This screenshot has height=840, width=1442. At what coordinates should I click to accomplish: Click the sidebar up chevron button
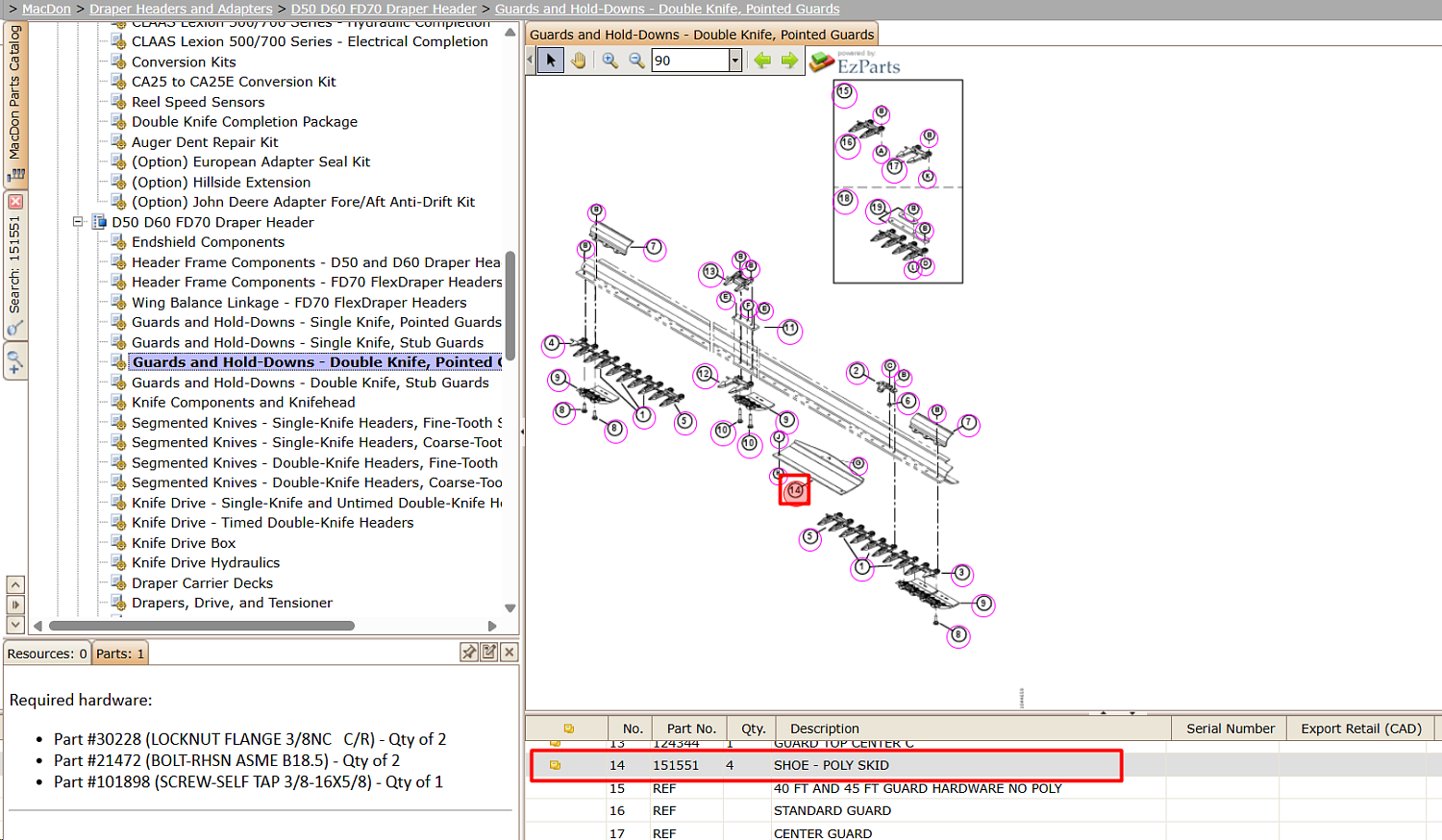coord(15,584)
